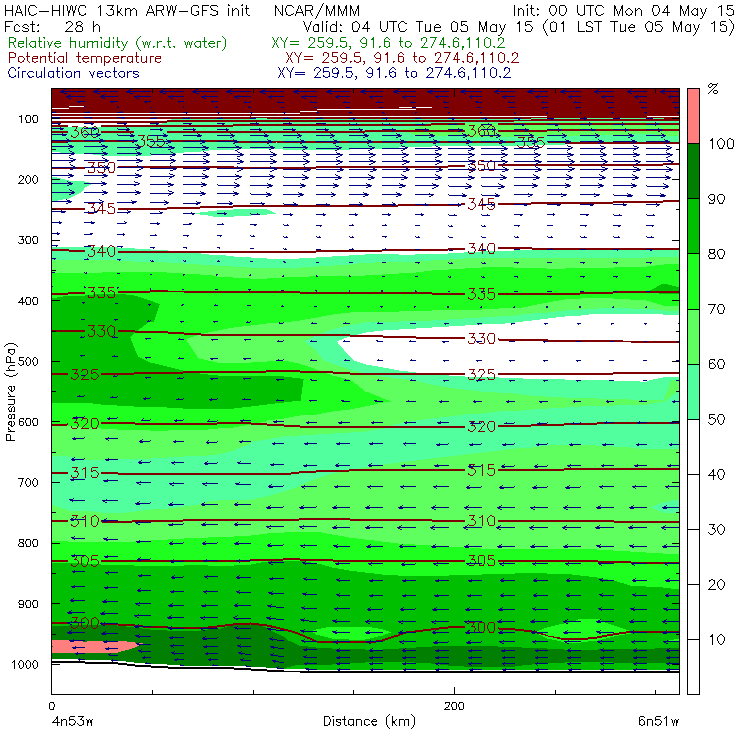Pick the pink above-100% colorbar segment
Screen dimensions: 740x740
tap(693, 116)
